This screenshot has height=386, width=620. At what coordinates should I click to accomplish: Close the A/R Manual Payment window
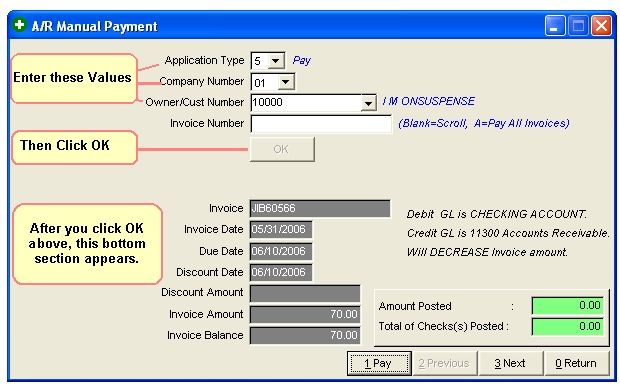[x=601, y=26]
